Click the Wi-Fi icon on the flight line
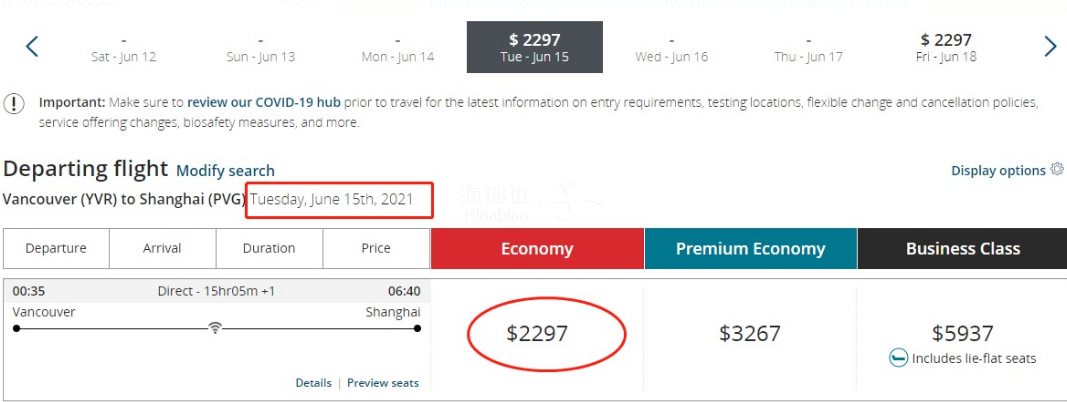This screenshot has width=1067, height=402. (x=215, y=329)
